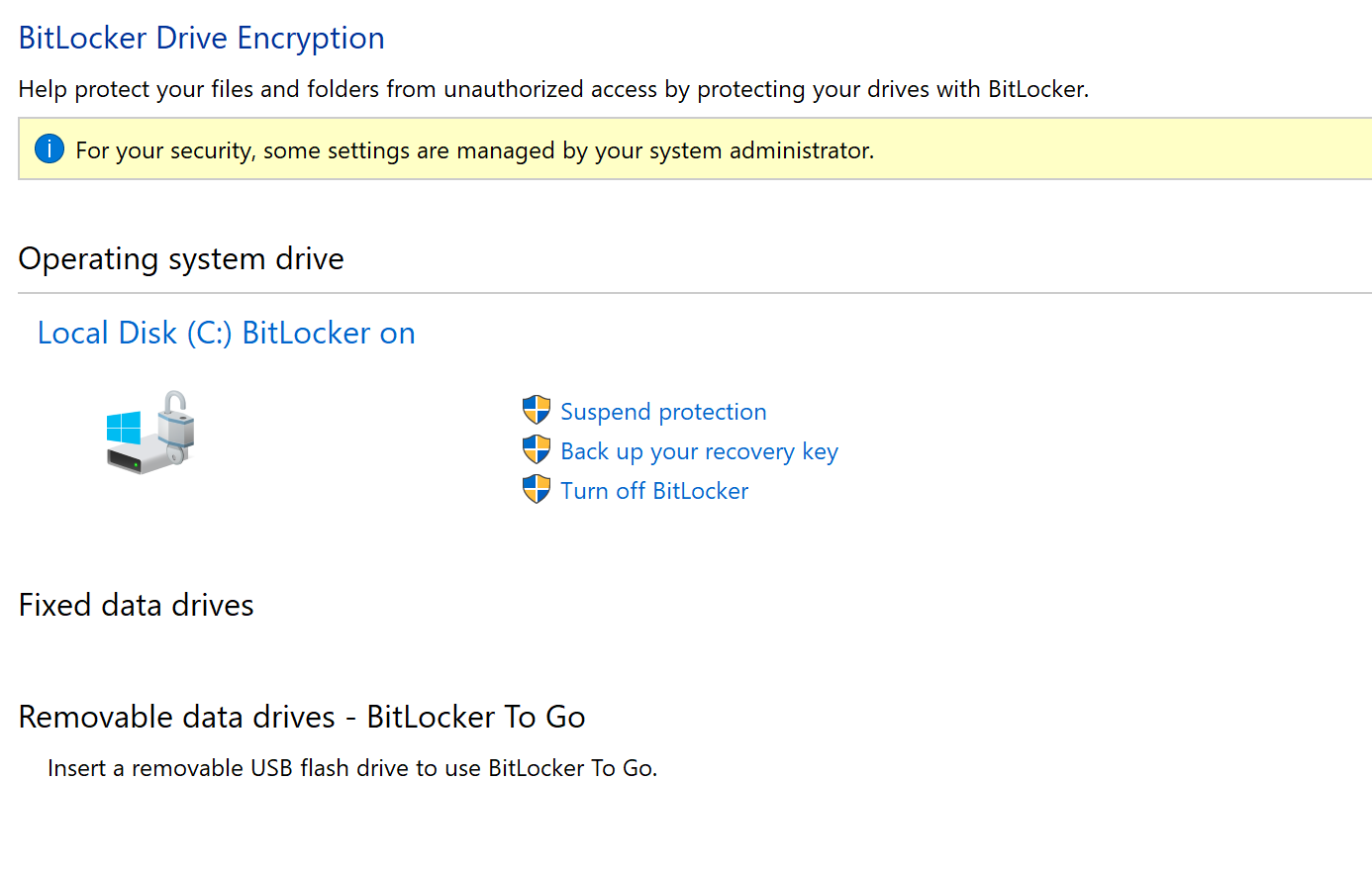
Task: Click the shield icon beside Suspend protection
Action: (x=537, y=411)
